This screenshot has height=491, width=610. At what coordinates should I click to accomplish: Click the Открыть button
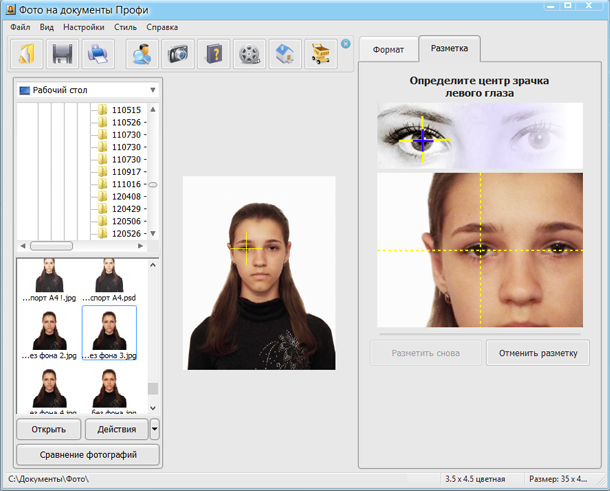pos(49,429)
